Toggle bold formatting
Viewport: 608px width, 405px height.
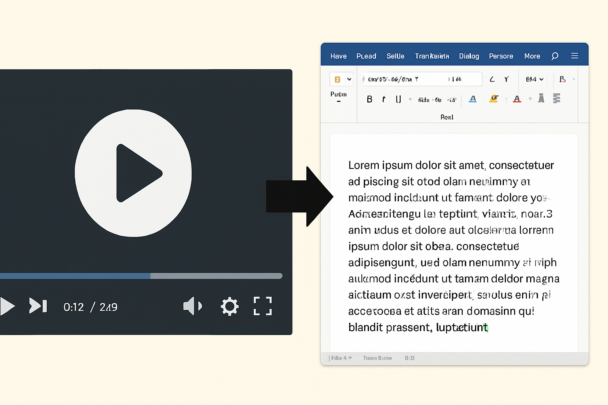click(x=369, y=99)
